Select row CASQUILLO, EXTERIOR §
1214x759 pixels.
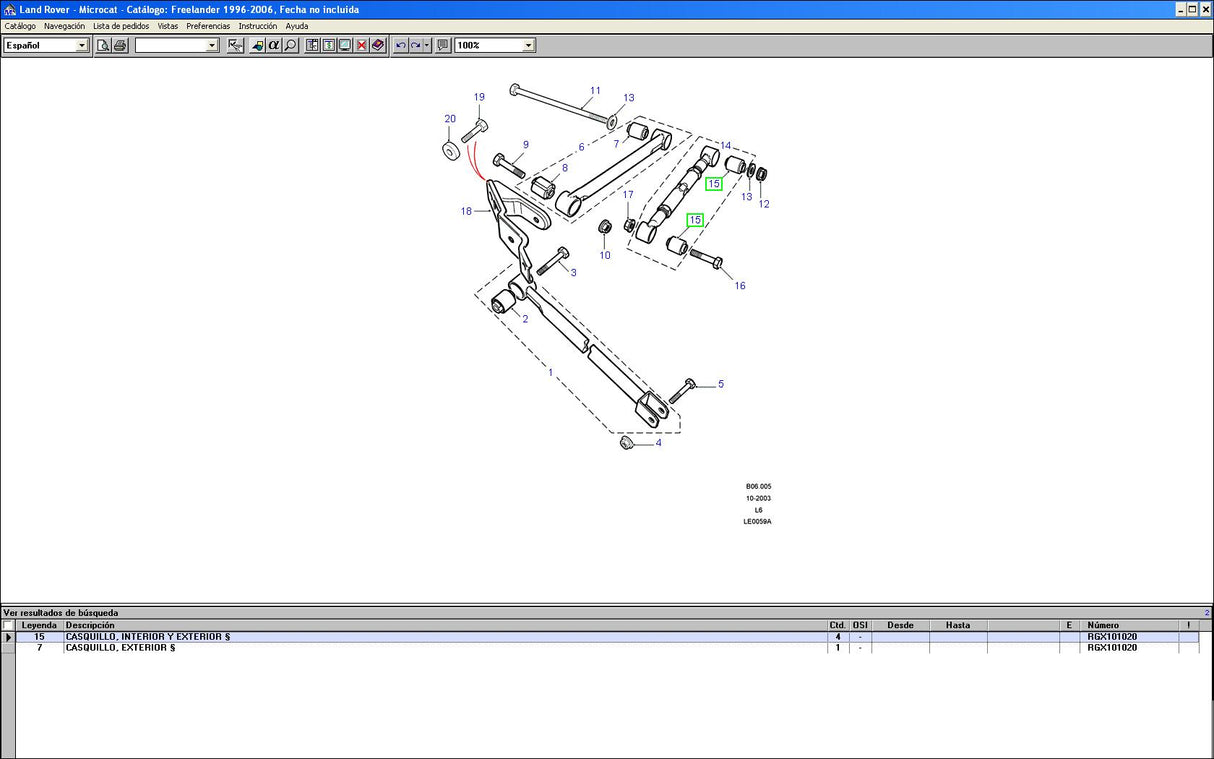606,648
